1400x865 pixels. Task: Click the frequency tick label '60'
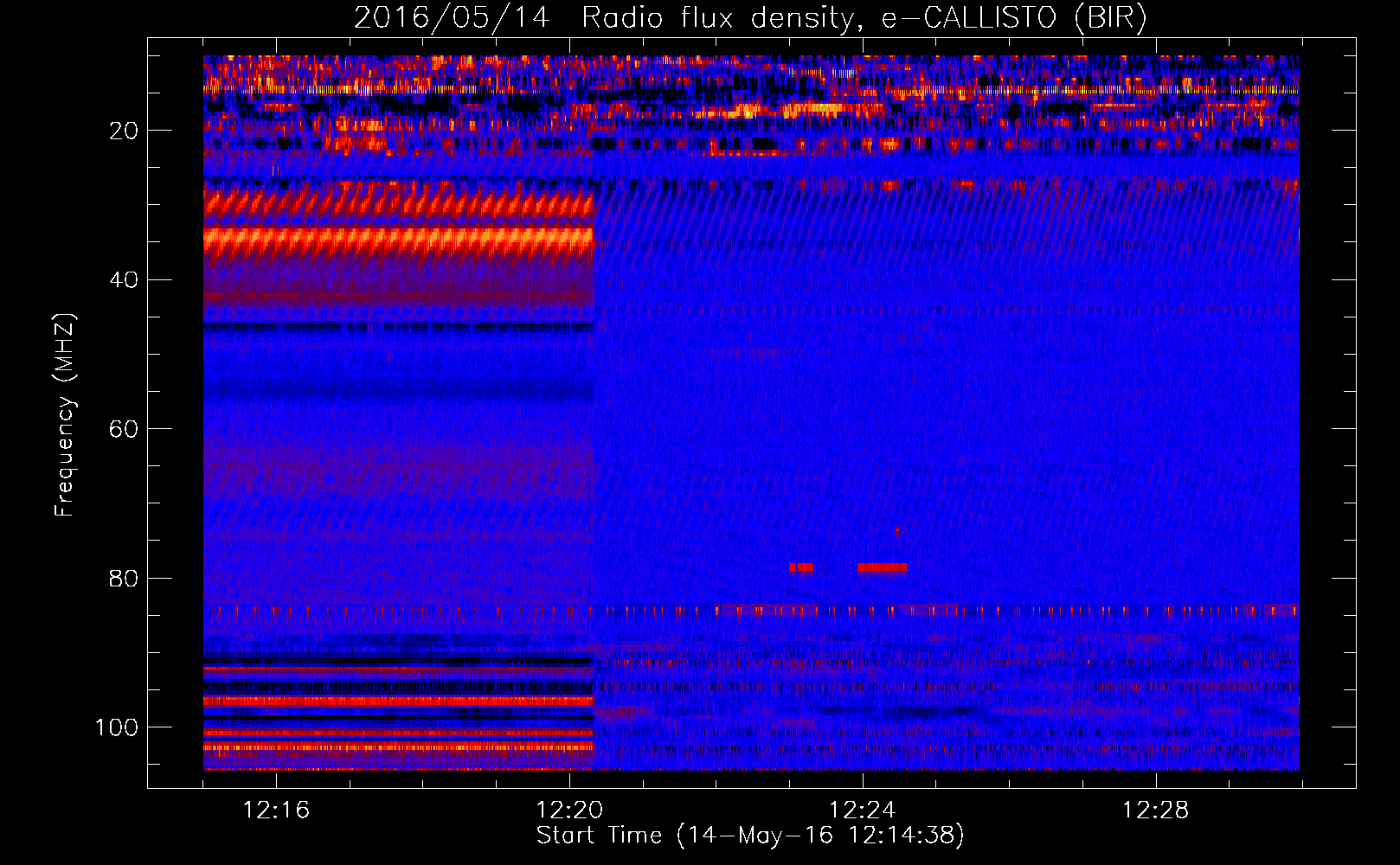pos(125,429)
